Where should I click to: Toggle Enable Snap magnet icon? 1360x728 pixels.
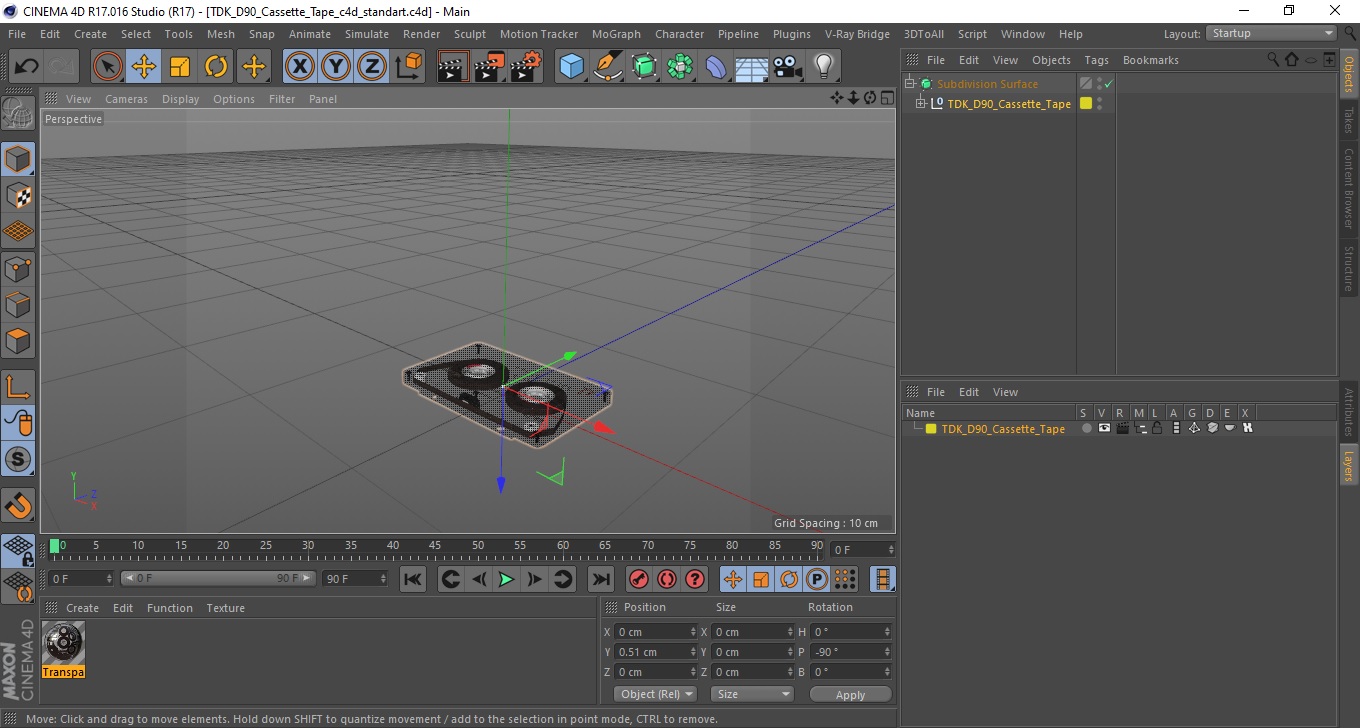(x=18, y=505)
